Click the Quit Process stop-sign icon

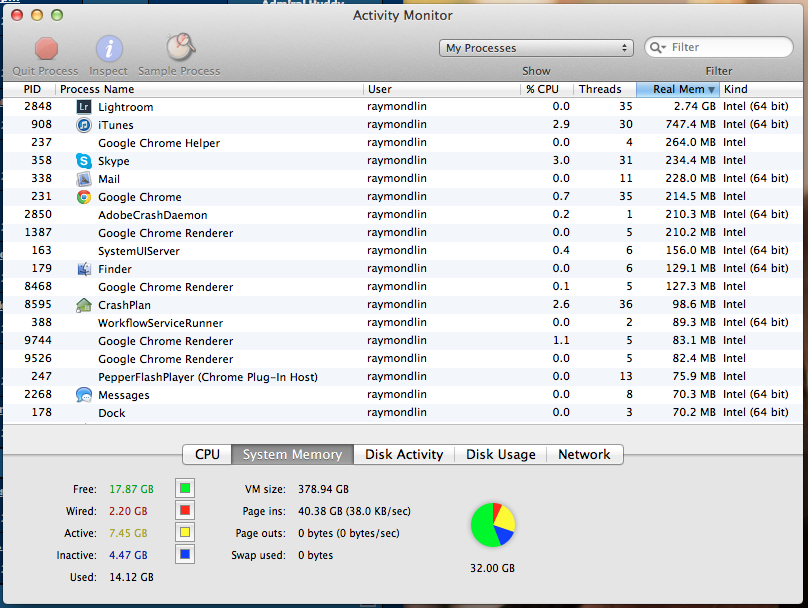point(46,48)
